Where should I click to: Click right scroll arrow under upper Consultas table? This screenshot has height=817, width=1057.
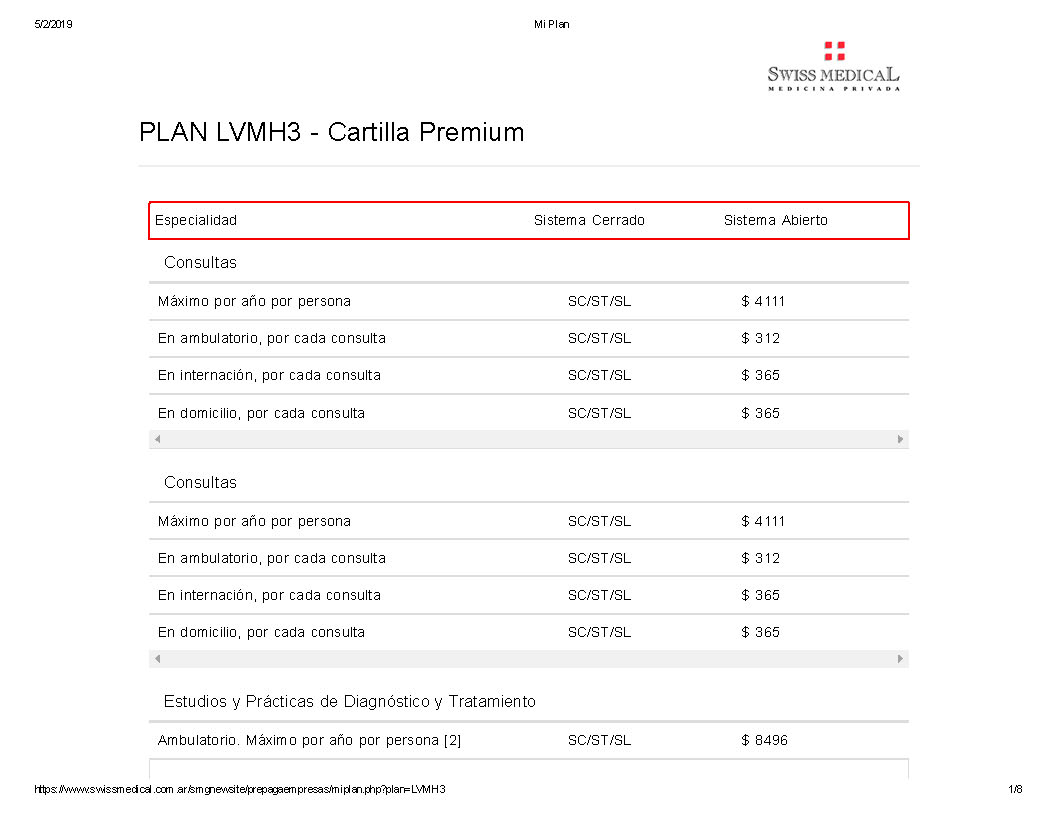(900, 439)
